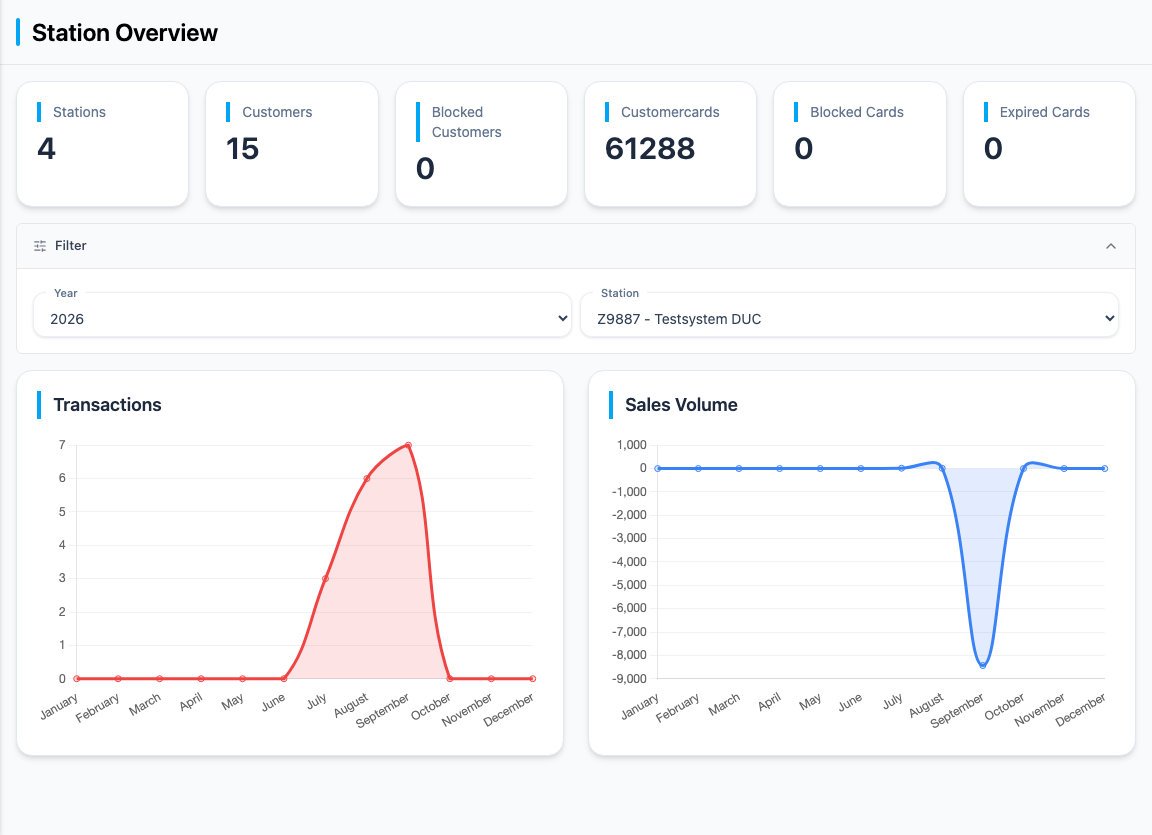
Task: Click the Year field label
Action: [x=65, y=293]
